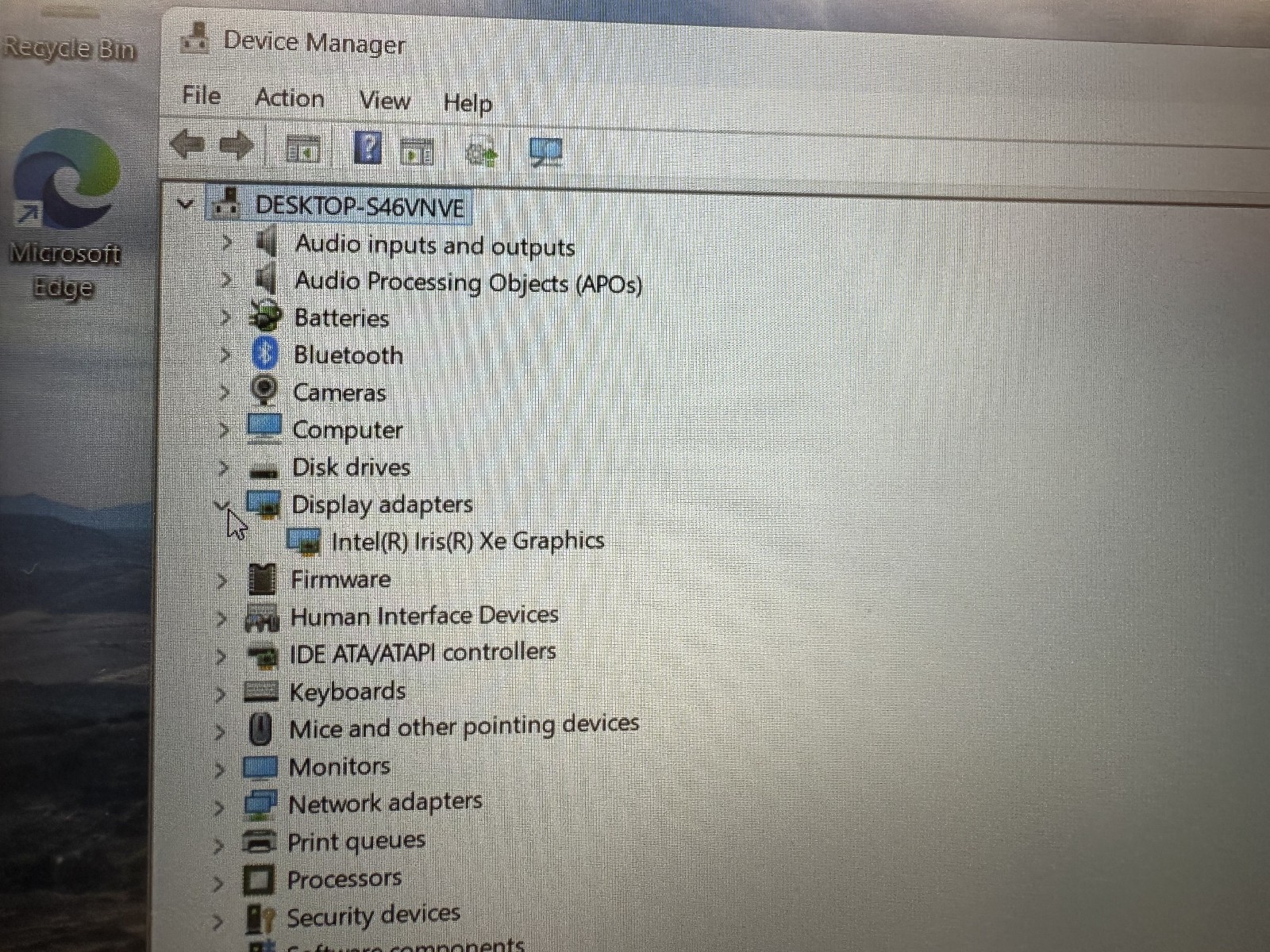
Task: Select the Keyboards label
Action: click(348, 692)
